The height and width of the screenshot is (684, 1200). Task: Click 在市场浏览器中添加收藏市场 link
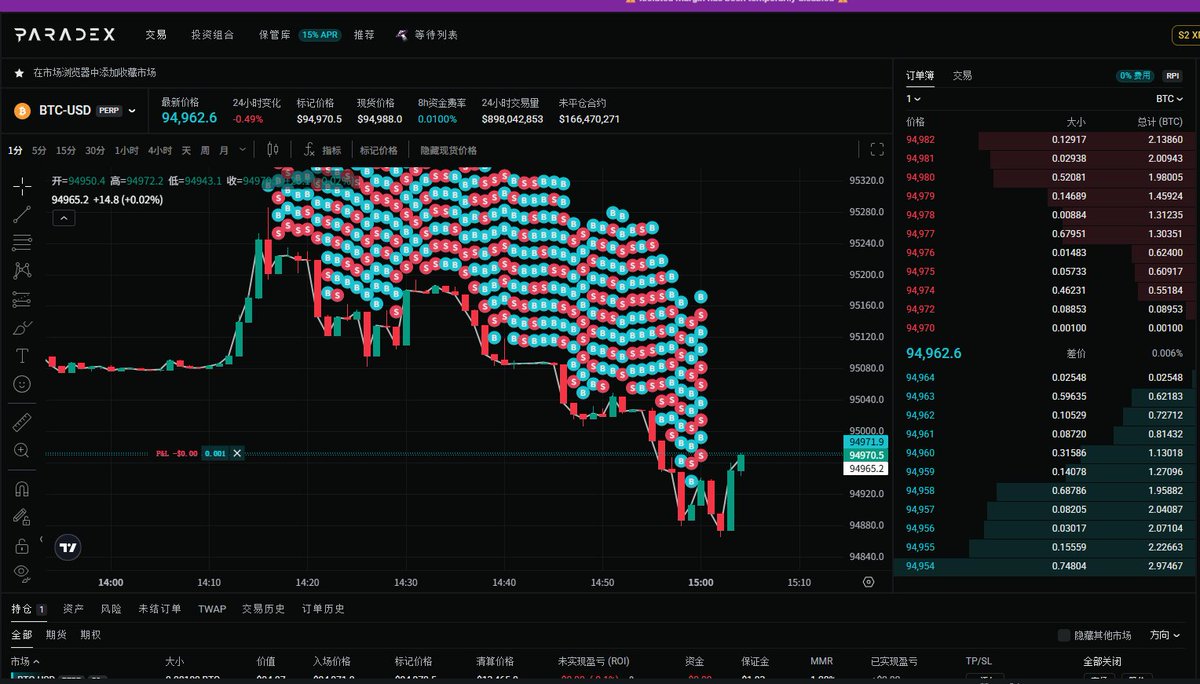tap(94, 73)
